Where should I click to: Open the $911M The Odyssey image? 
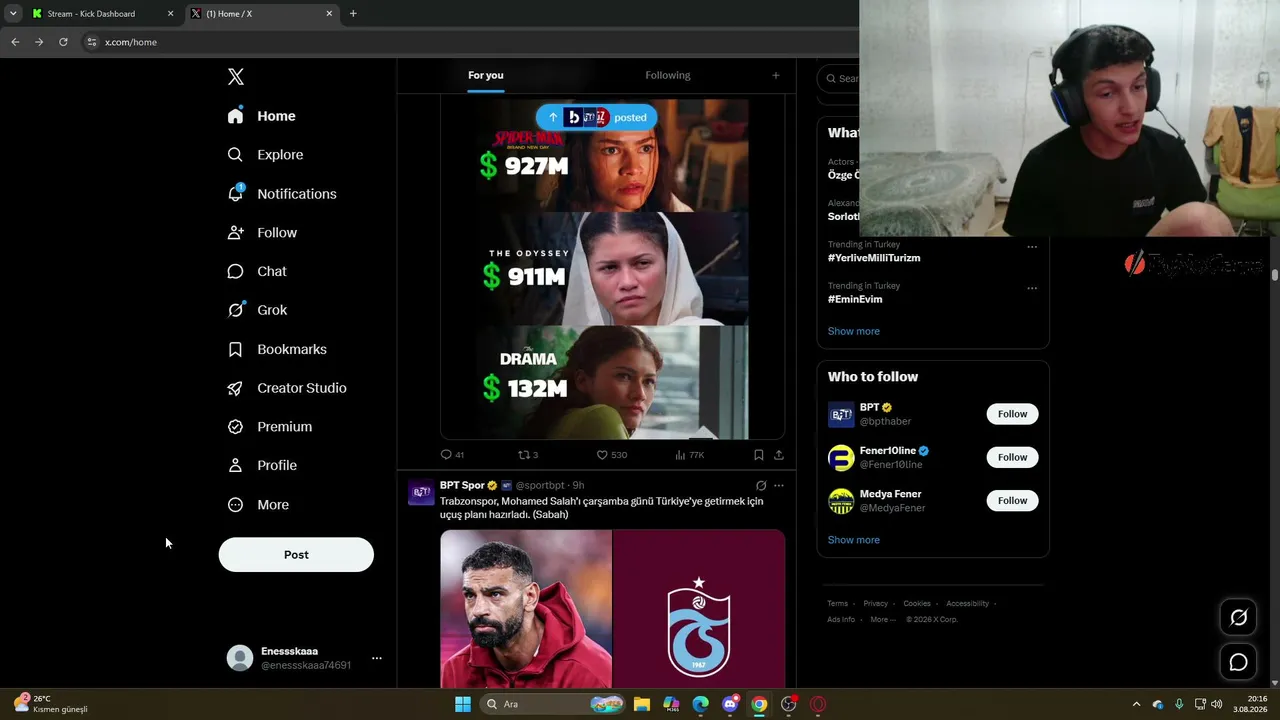click(x=612, y=269)
